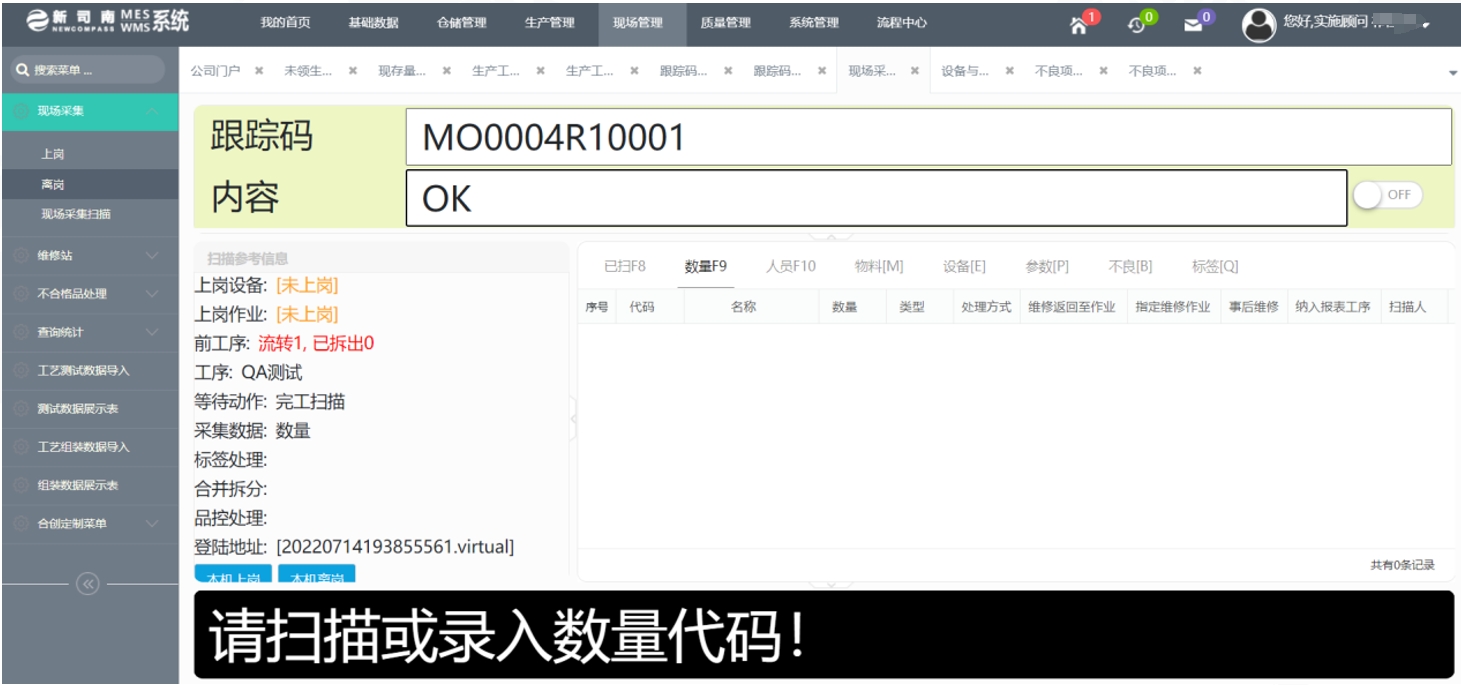Click the gear icon beside 工艺测试数据导入
The width and height of the screenshot is (1461, 685).
click(x=21, y=370)
